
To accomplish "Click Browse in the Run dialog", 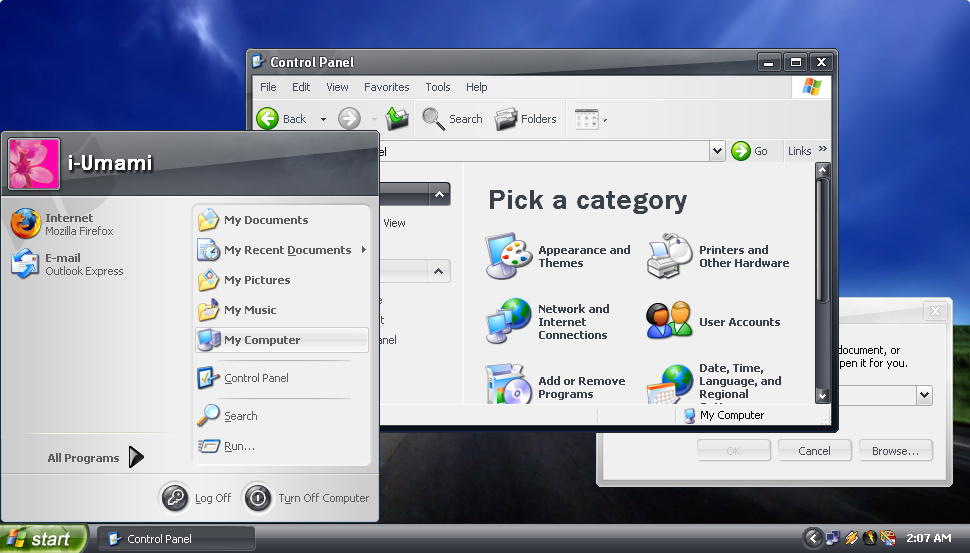I will point(895,451).
